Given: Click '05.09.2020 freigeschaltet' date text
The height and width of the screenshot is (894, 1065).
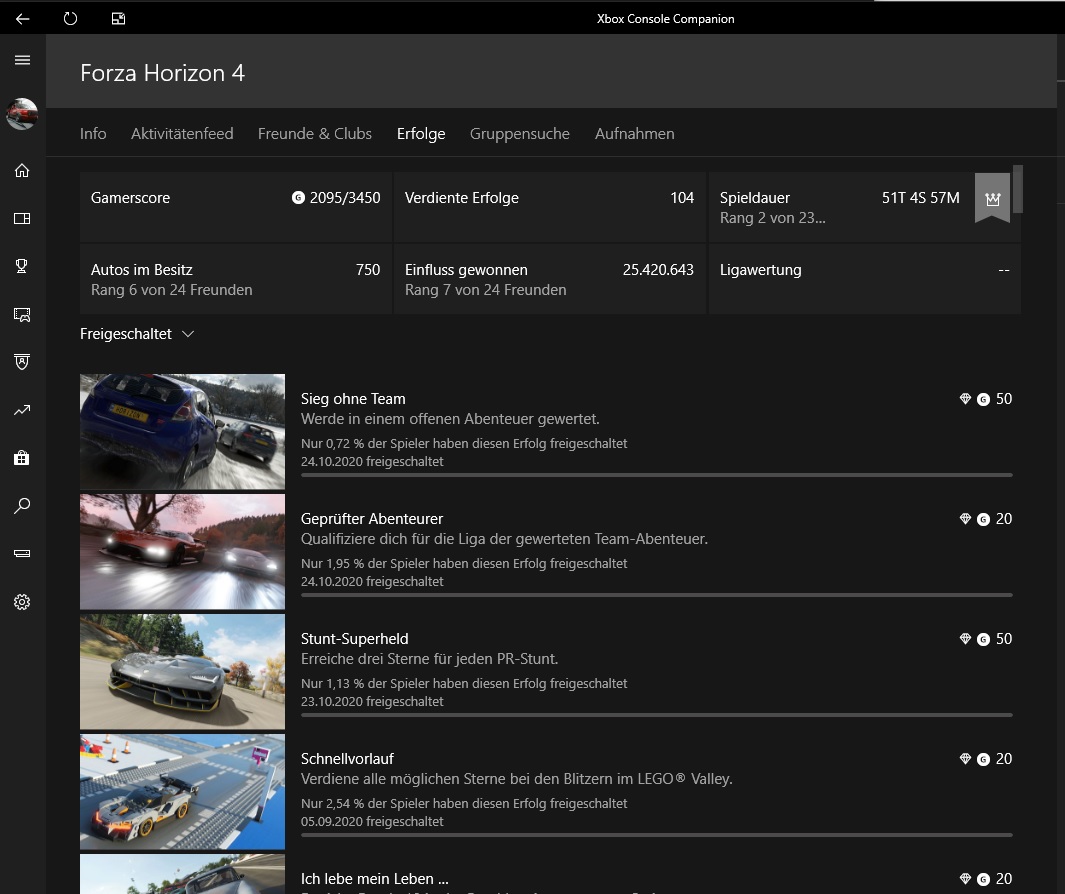Looking at the screenshot, I should click(x=372, y=822).
